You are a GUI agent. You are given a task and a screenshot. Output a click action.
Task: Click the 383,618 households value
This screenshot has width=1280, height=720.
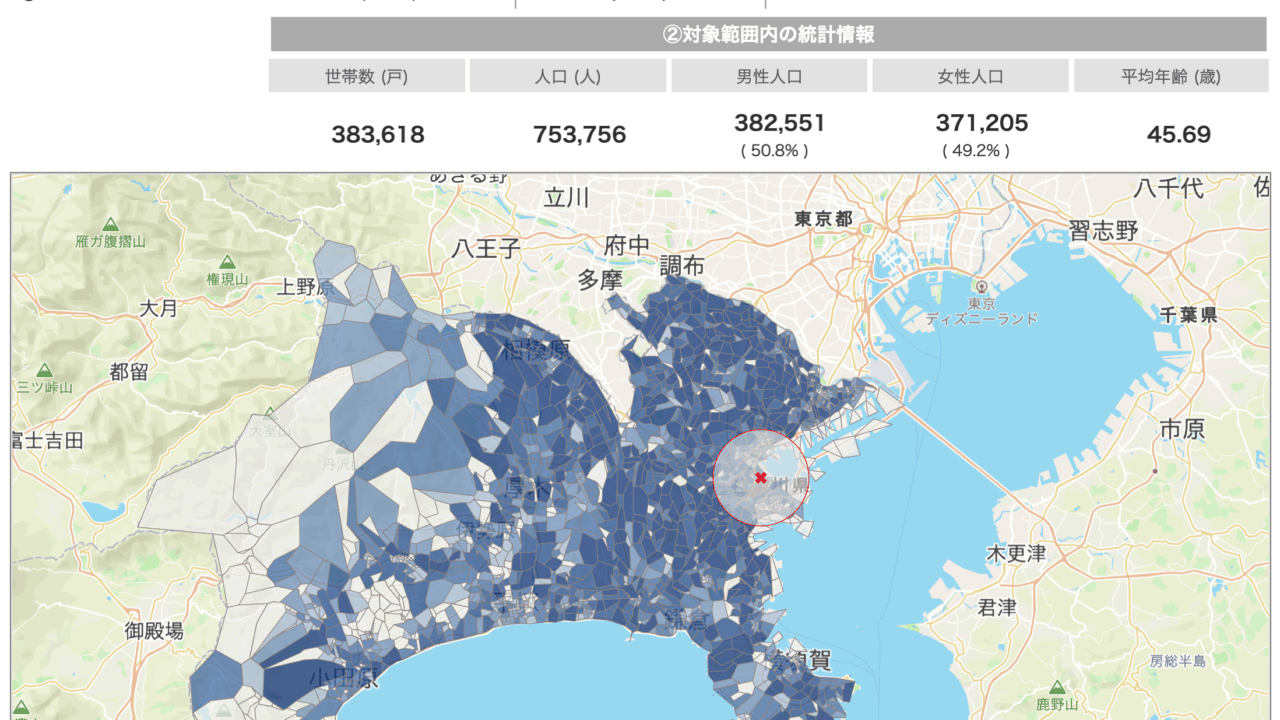pos(378,134)
